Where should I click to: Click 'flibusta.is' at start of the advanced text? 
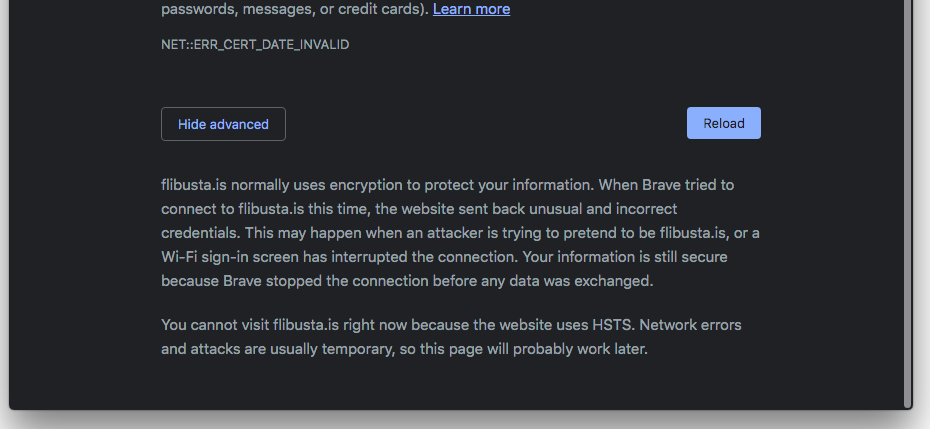point(194,185)
